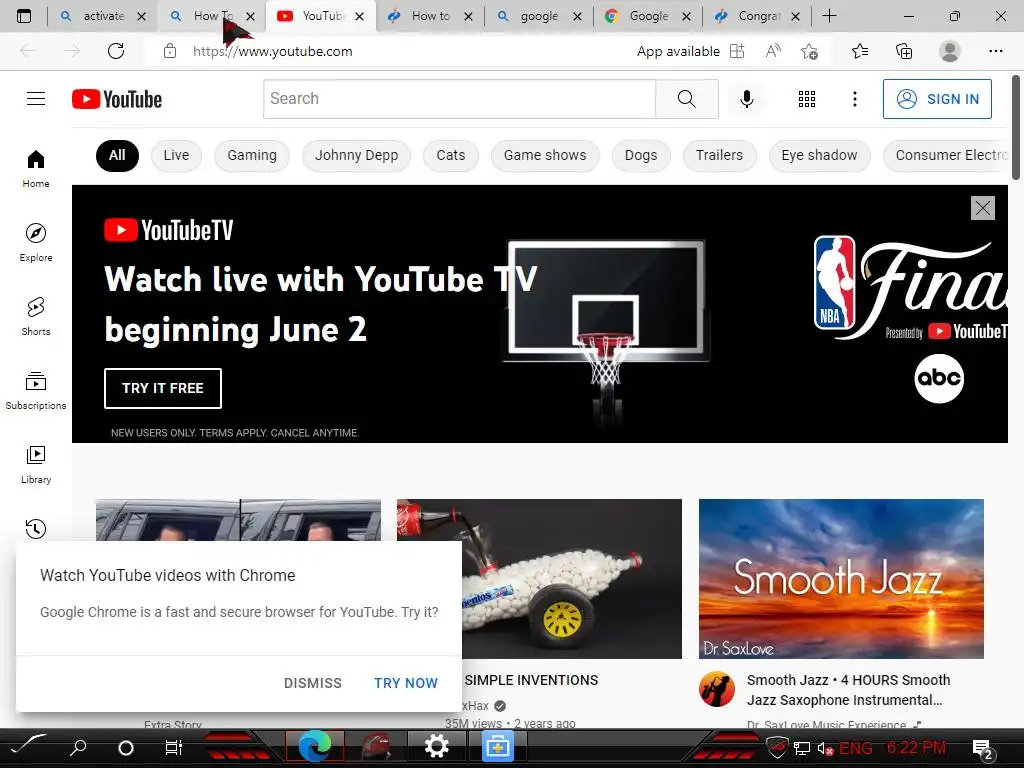The width and height of the screenshot is (1024, 768).
Task: Open YouTube settings three-dot menu
Action: click(854, 99)
